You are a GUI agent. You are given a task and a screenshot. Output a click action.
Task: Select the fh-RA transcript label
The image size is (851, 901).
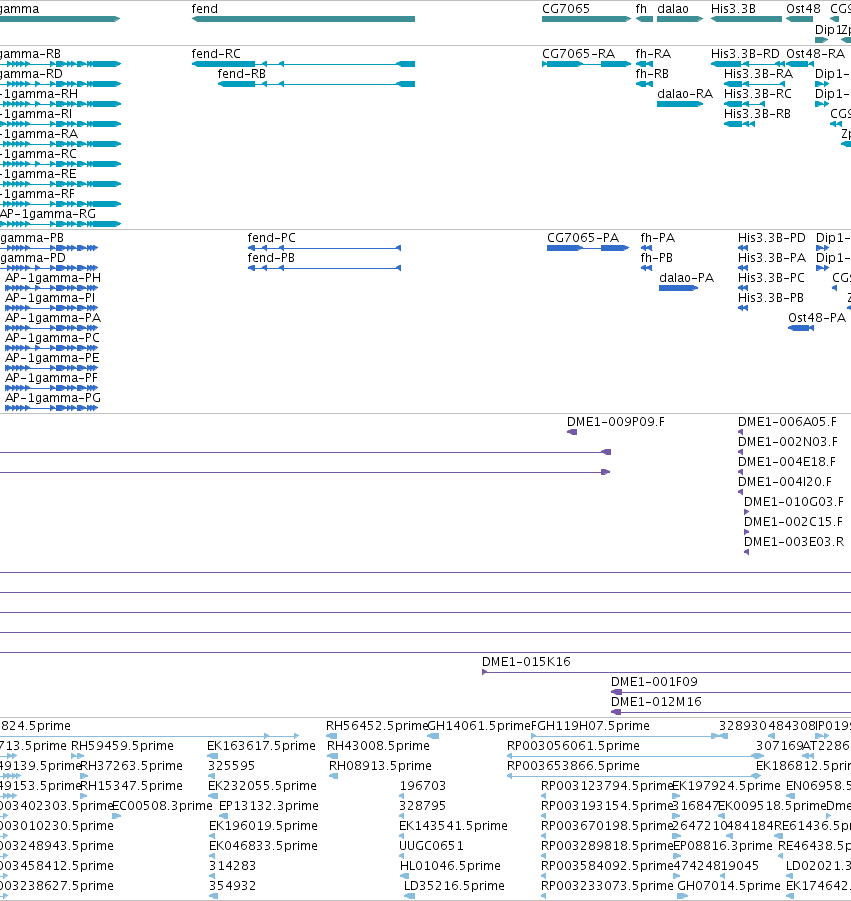pyautogui.click(x=653, y=53)
